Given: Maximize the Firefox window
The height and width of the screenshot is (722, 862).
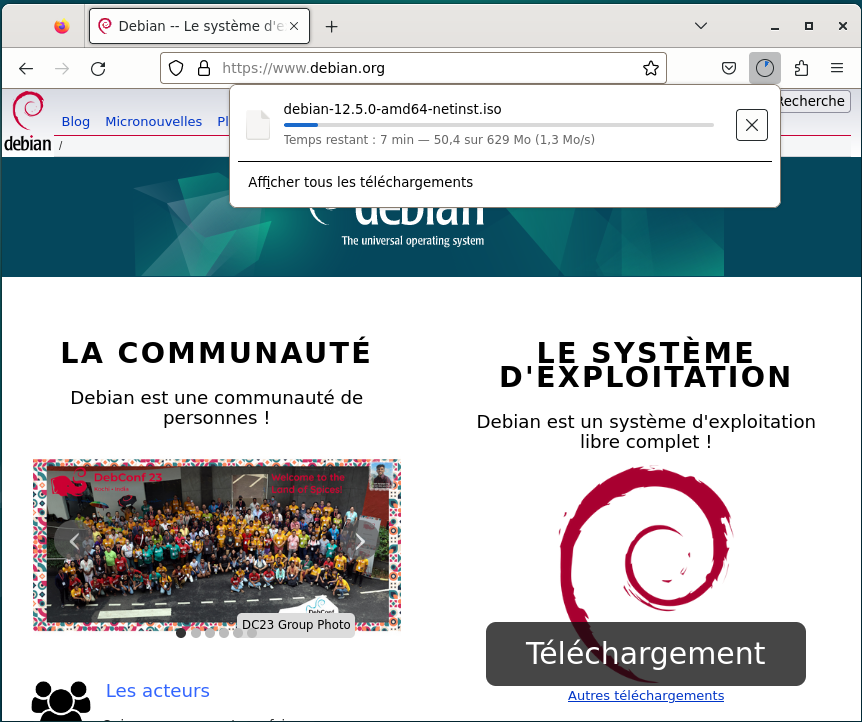Looking at the screenshot, I should coord(809,26).
